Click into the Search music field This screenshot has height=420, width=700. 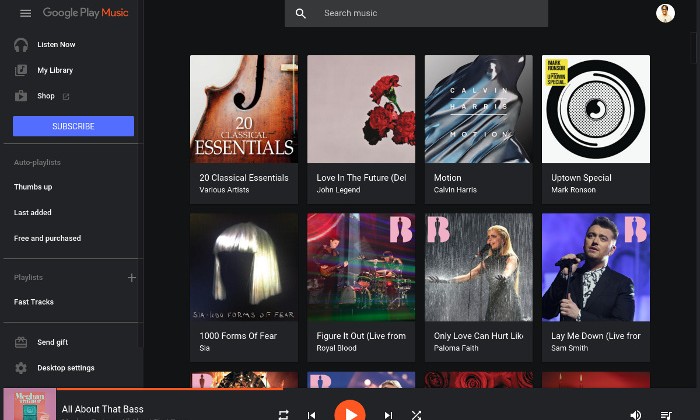[x=416, y=13]
